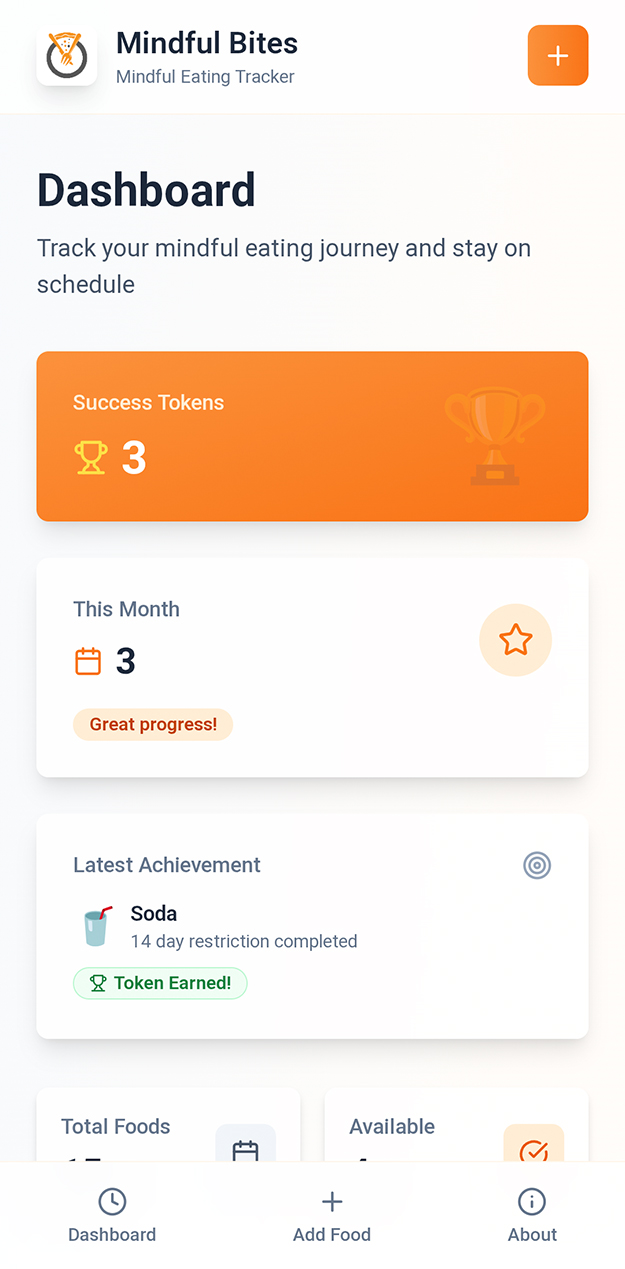Click the small trophy icon beside Success Tokens count

pos(91,457)
